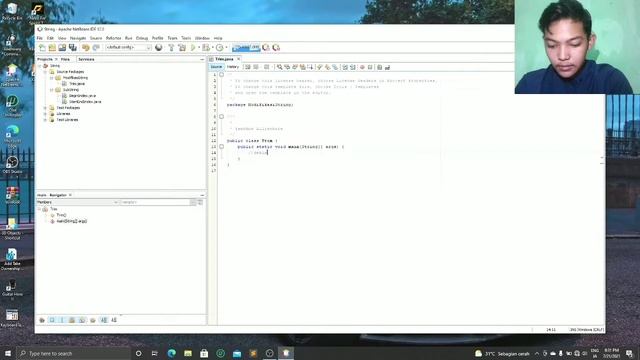Toggle sort by name button in Navigator
Viewport: 640px width, 360px height.
point(104,320)
